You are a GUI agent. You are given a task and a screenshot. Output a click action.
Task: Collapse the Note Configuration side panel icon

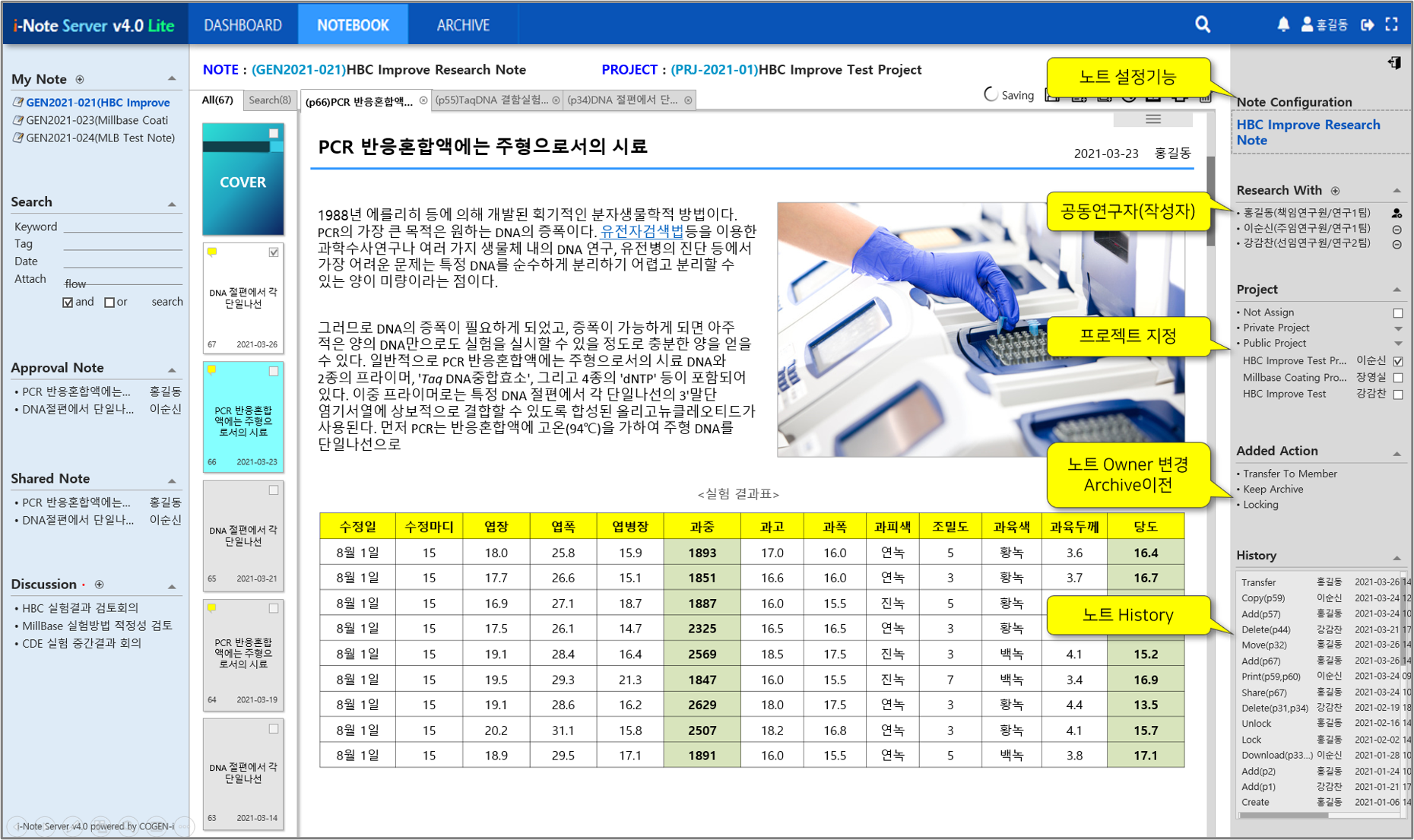pos(1394,62)
